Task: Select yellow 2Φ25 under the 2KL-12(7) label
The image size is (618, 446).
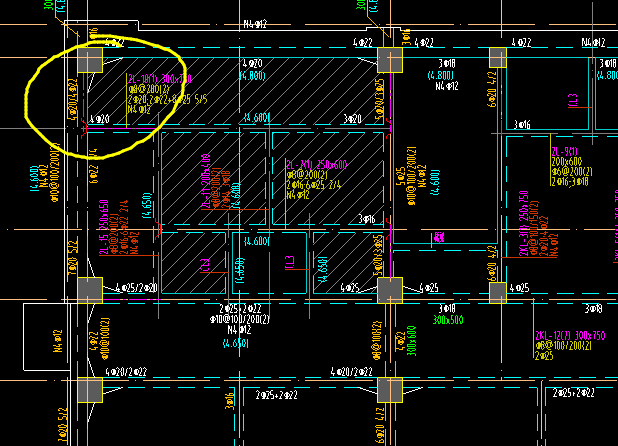Action: [544, 356]
